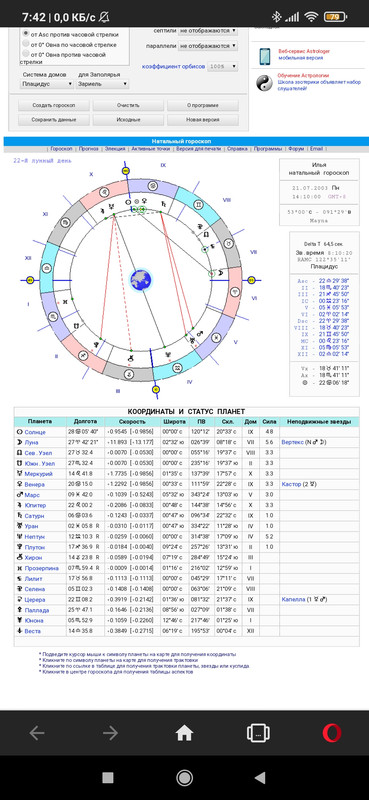Image resolution: width=369 pixels, height=800 pixels.
Task: Open the Версия для печати menu link
Action: pyautogui.click(x=199, y=149)
